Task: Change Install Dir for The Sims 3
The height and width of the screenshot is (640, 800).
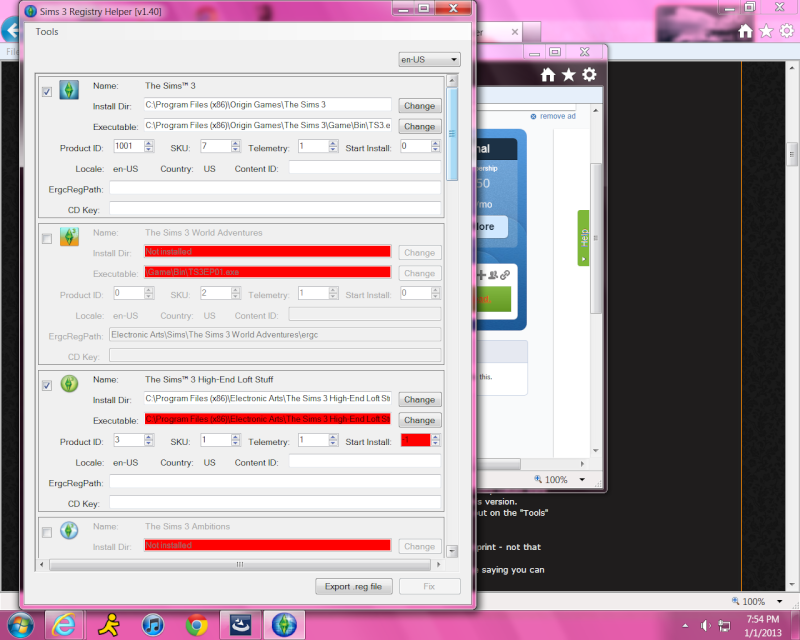Action: 419,106
